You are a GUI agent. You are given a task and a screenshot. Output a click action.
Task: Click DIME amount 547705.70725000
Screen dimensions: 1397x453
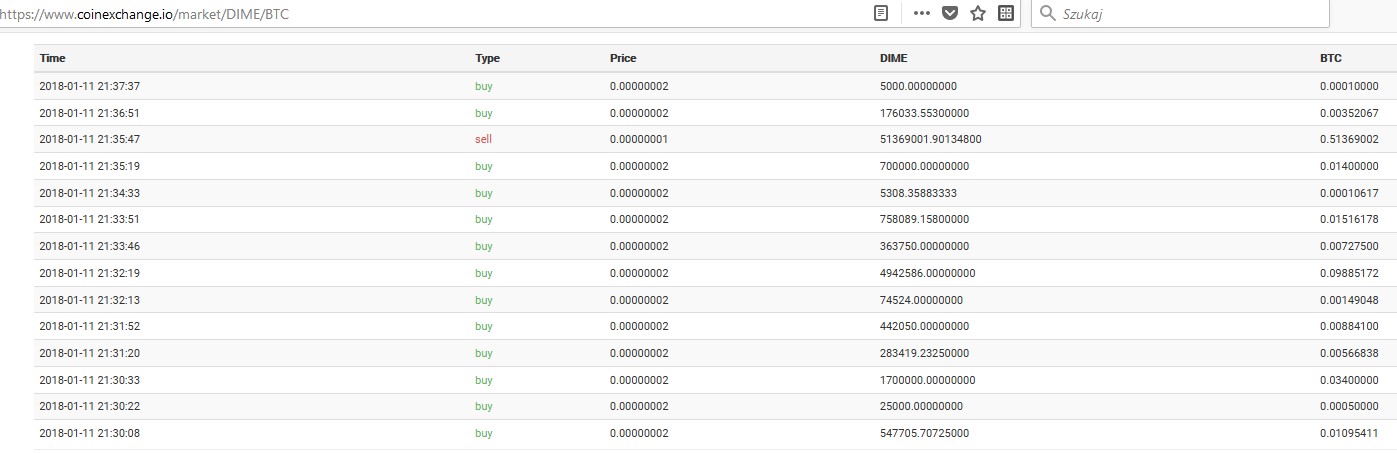[x=924, y=433]
